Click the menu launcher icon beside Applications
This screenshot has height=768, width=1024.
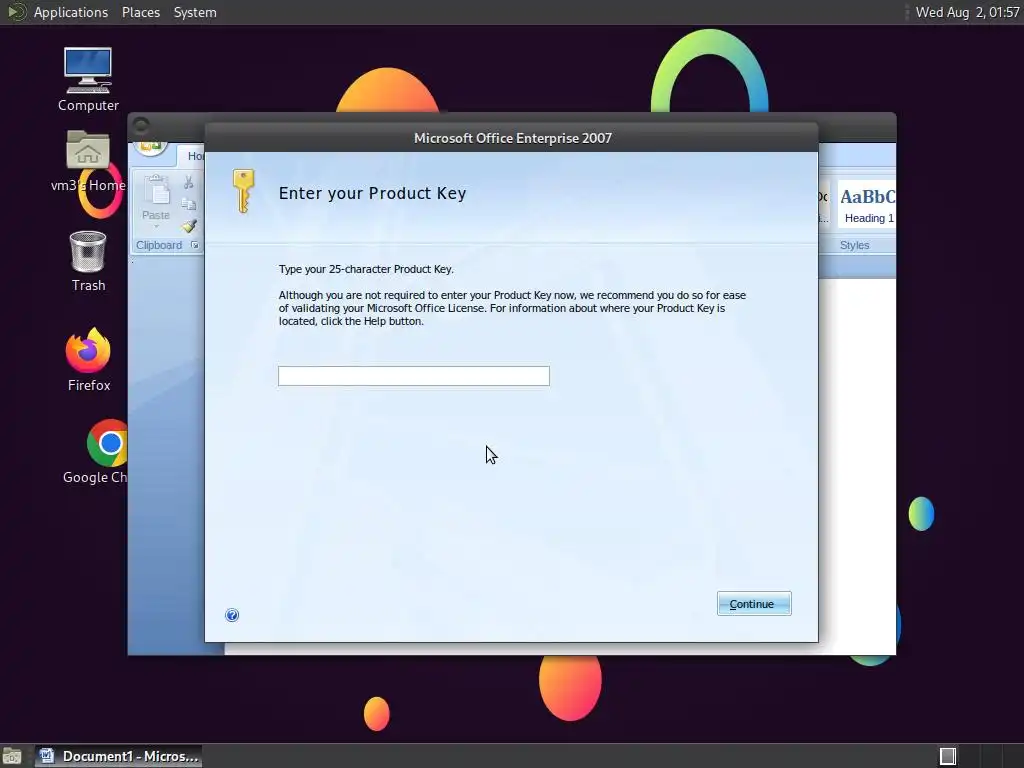[16, 12]
